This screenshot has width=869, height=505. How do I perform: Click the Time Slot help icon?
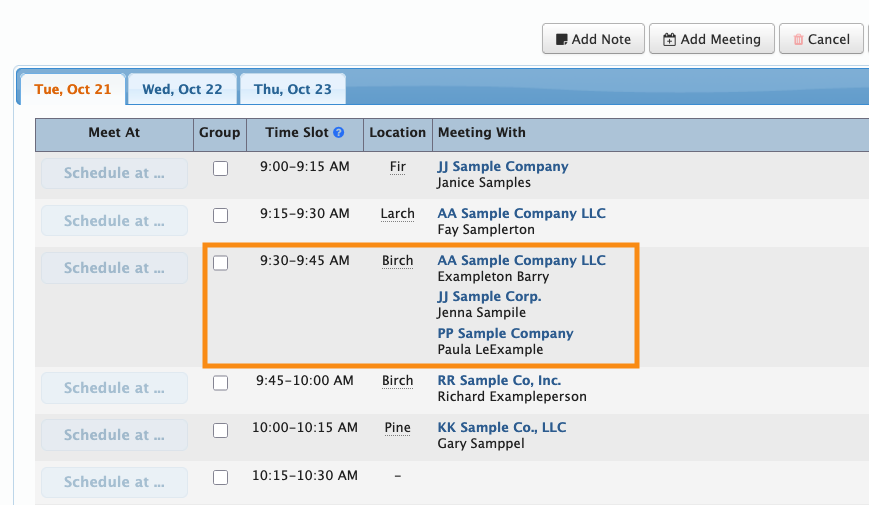click(339, 133)
